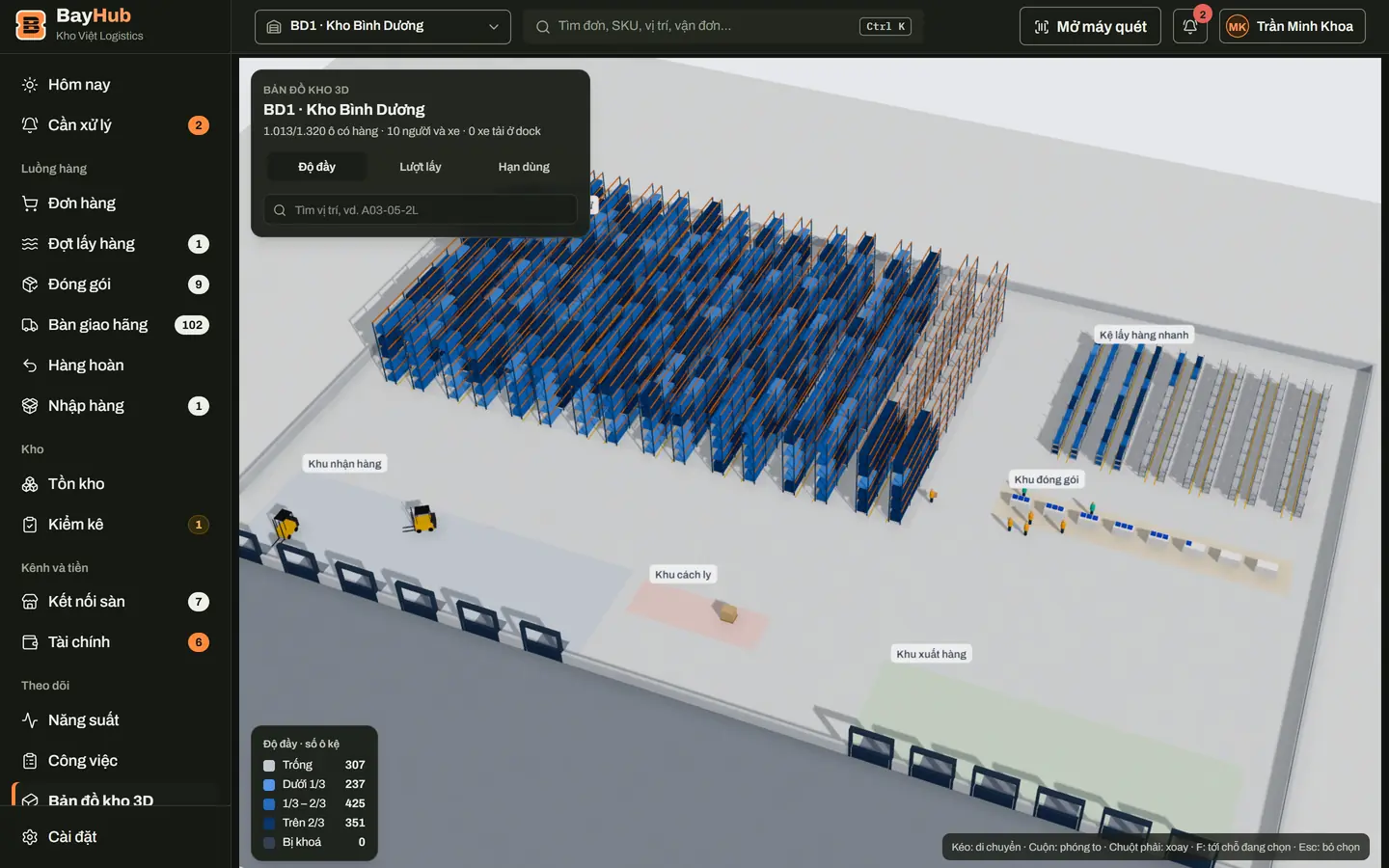Focus the Tìm vị trí location search box
The height and width of the screenshot is (868, 1389).
pos(421,210)
